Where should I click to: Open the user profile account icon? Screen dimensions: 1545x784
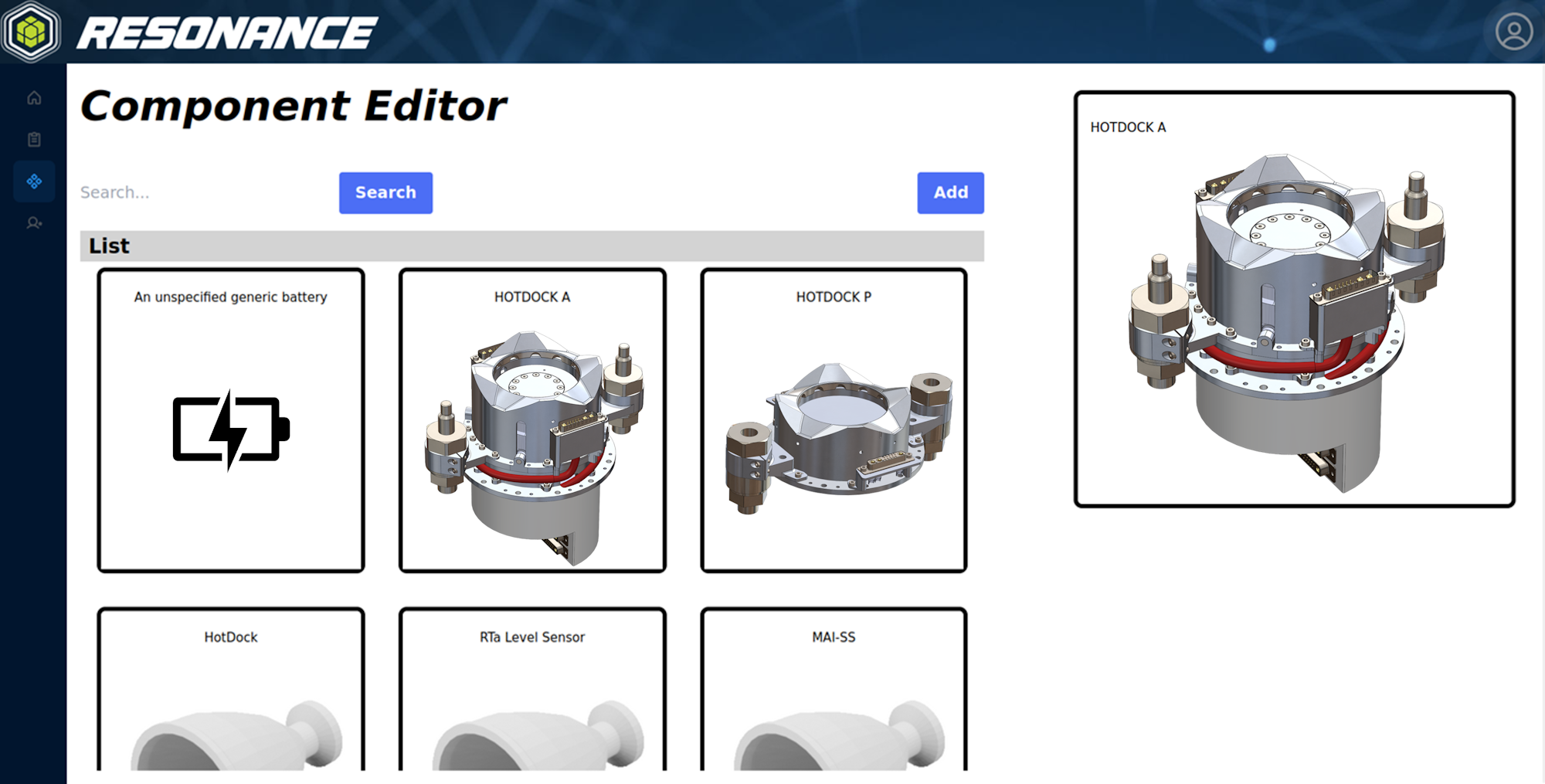[x=1513, y=32]
